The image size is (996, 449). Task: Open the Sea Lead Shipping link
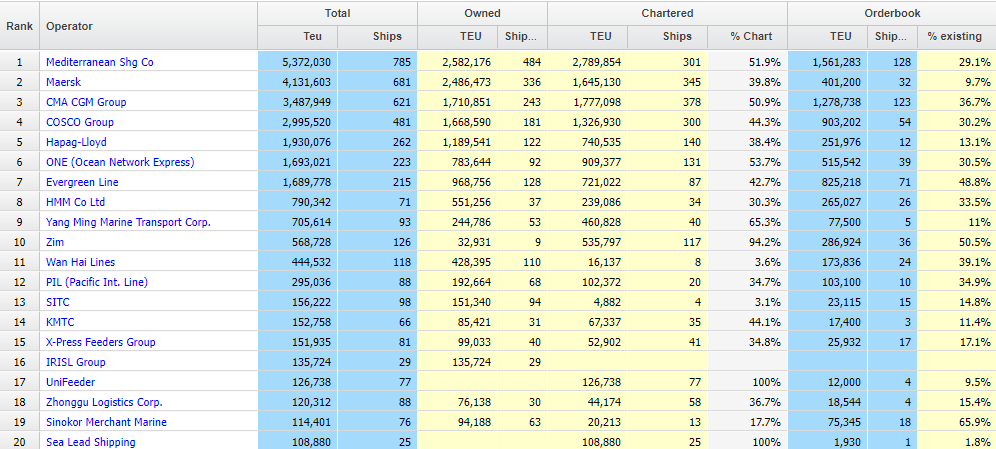90,442
